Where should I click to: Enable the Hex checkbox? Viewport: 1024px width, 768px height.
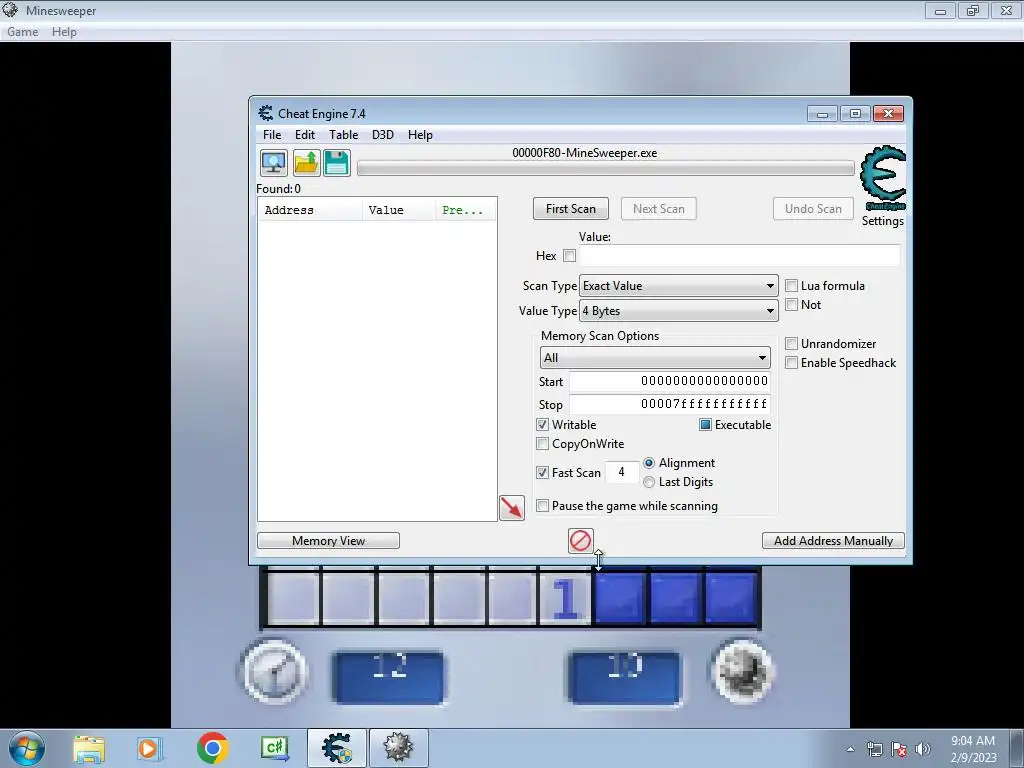(569, 255)
